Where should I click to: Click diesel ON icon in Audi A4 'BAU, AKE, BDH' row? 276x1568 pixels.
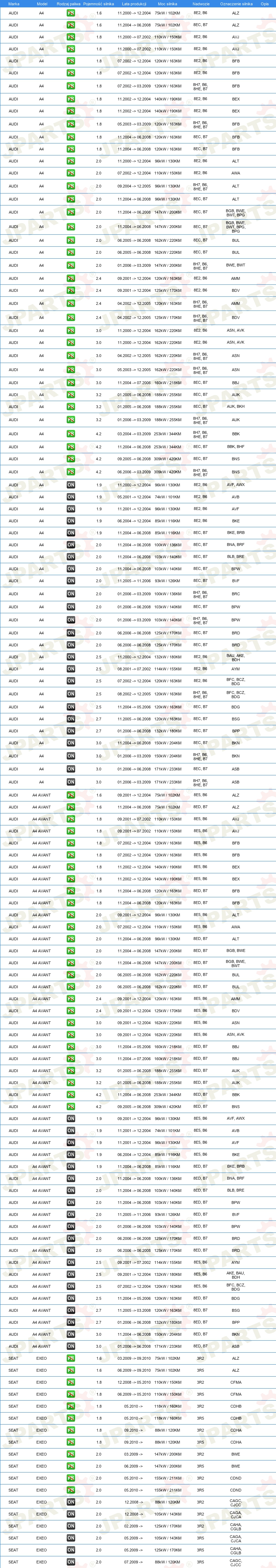click(x=71, y=657)
